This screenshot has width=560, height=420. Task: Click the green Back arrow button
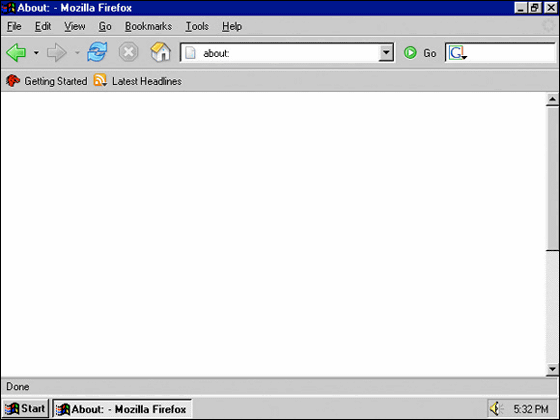pos(16,53)
